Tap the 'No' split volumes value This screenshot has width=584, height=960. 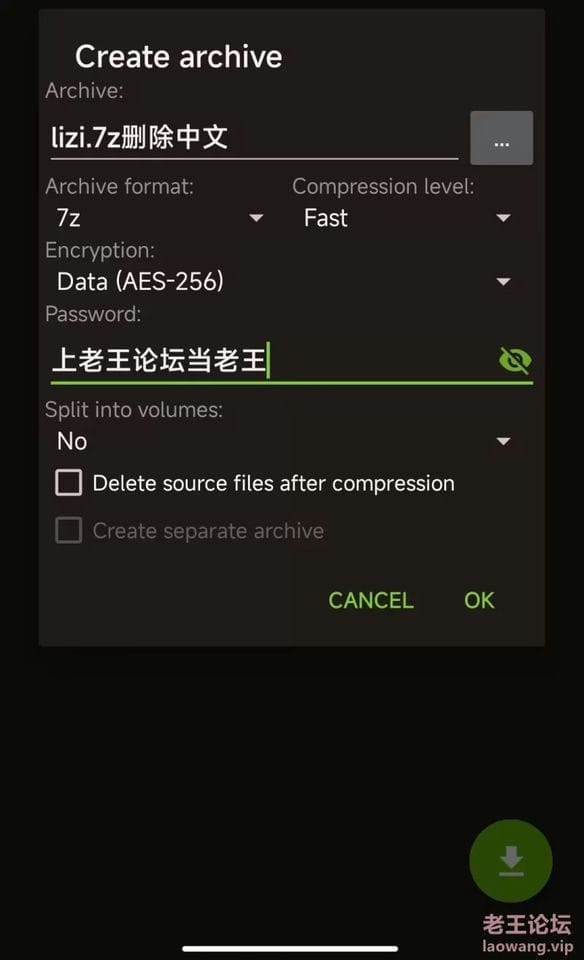tap(72, 441)
